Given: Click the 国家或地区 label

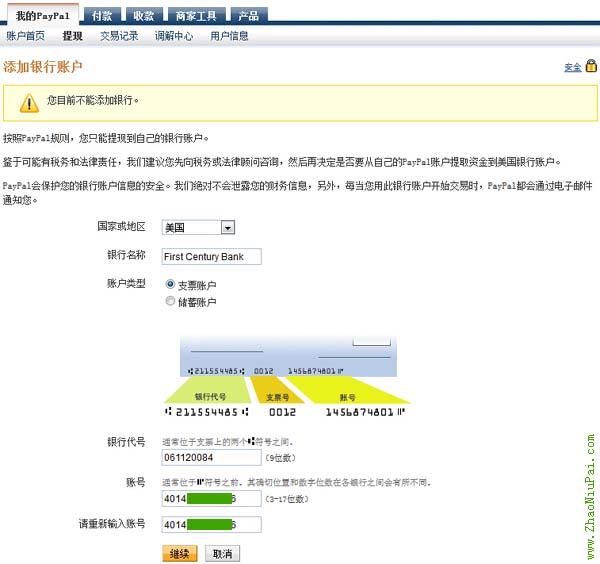Looking at the screenshot, I should pyautogui.click(x=121, y=226).
